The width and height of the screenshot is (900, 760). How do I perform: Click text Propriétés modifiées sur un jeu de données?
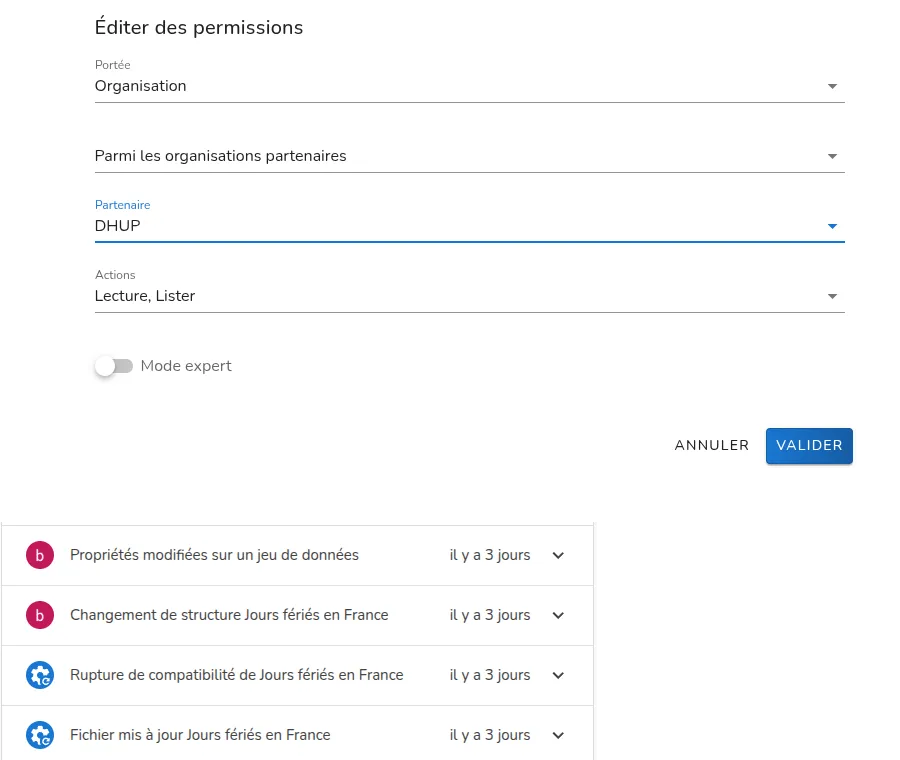click(214, 555)
